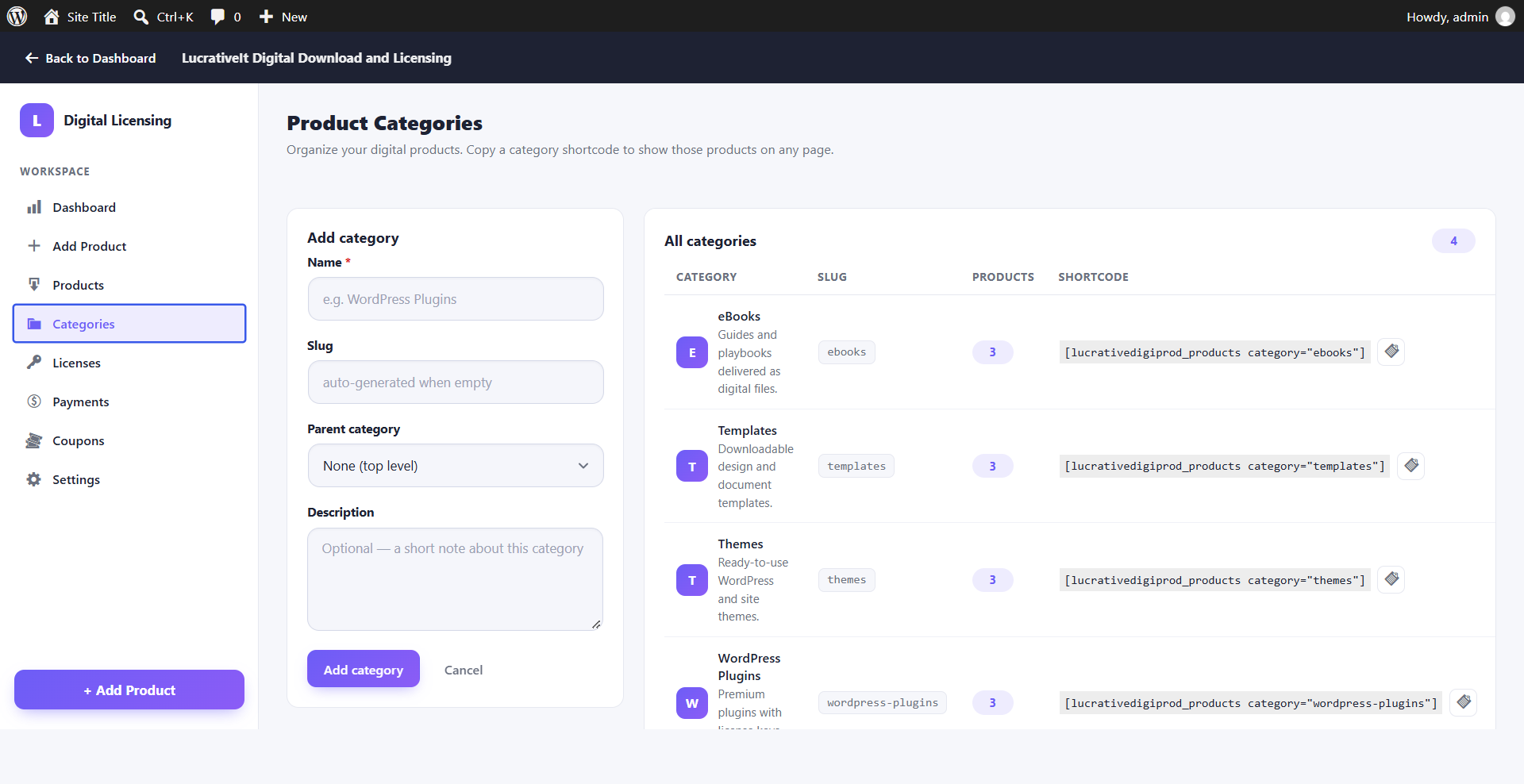
Task: Click the WordPress Plugins category name
Action: click(x=749, y=667)
